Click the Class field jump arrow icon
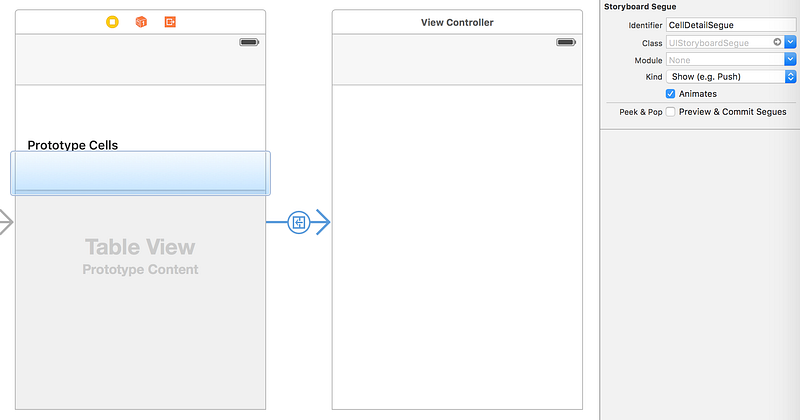The width and height of the screenshot is (800, 420). click(777, 42)
